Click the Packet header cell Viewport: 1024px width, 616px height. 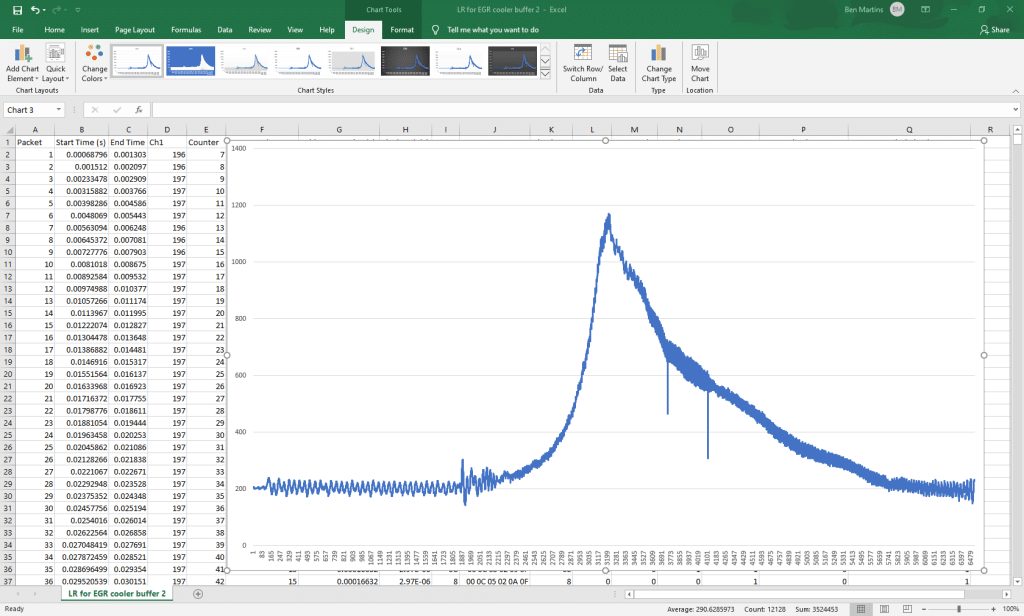pyautogui.click(x=35, y=142)
